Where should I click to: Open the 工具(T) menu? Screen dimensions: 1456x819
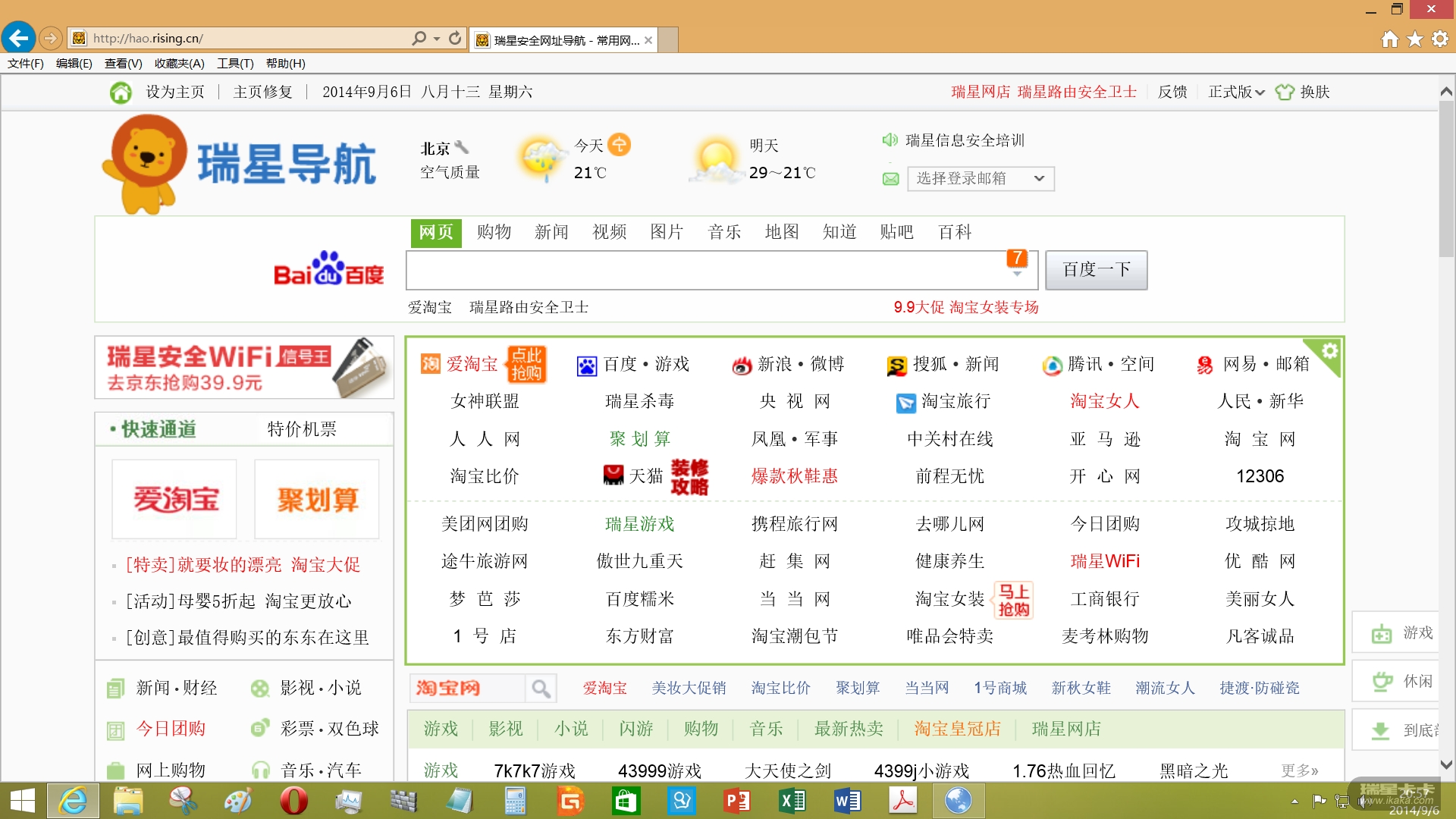(x=235, y=64)
